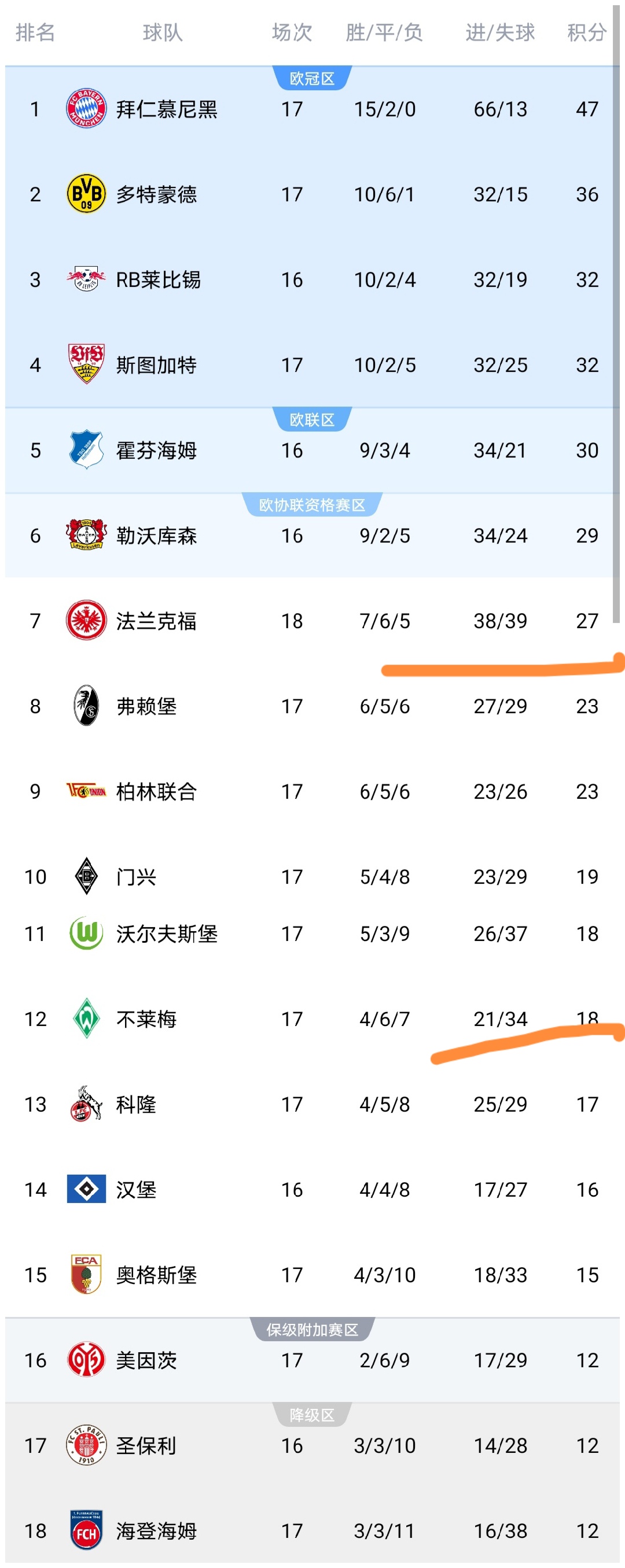Click the vertical scrollbar on right edge

click(x=616, y=304)
